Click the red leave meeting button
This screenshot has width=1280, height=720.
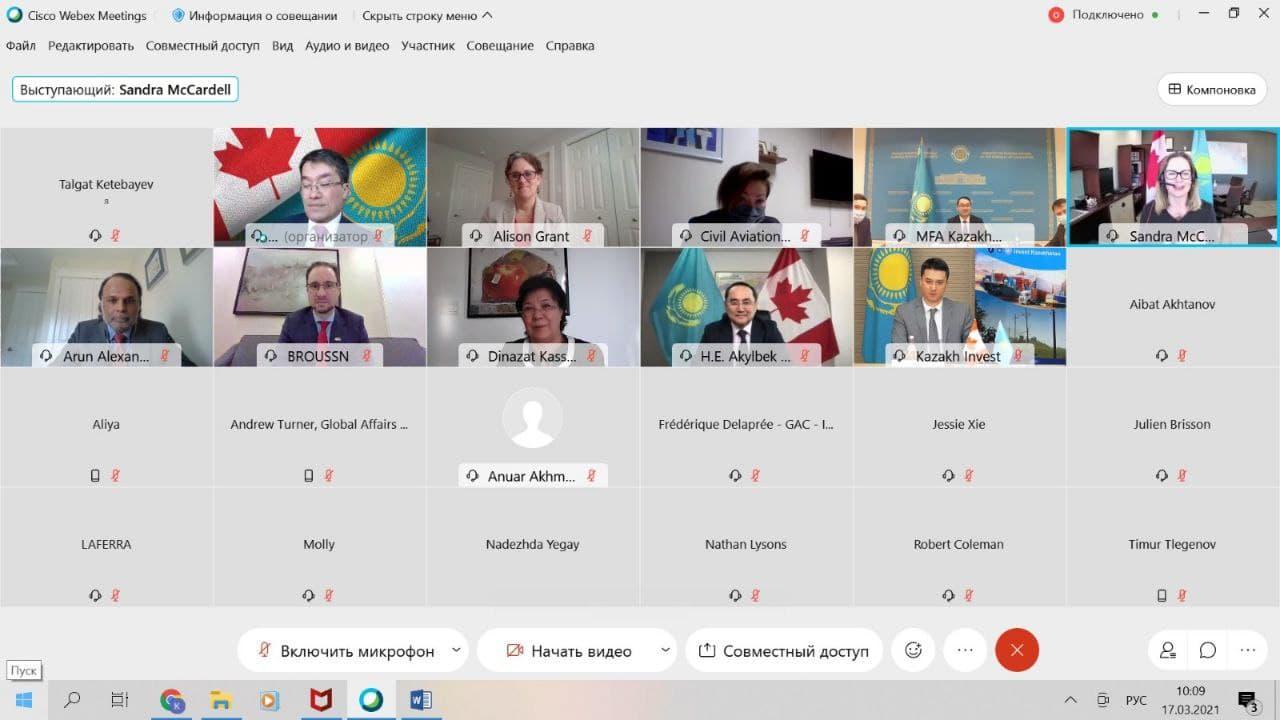coord(1017,650)
